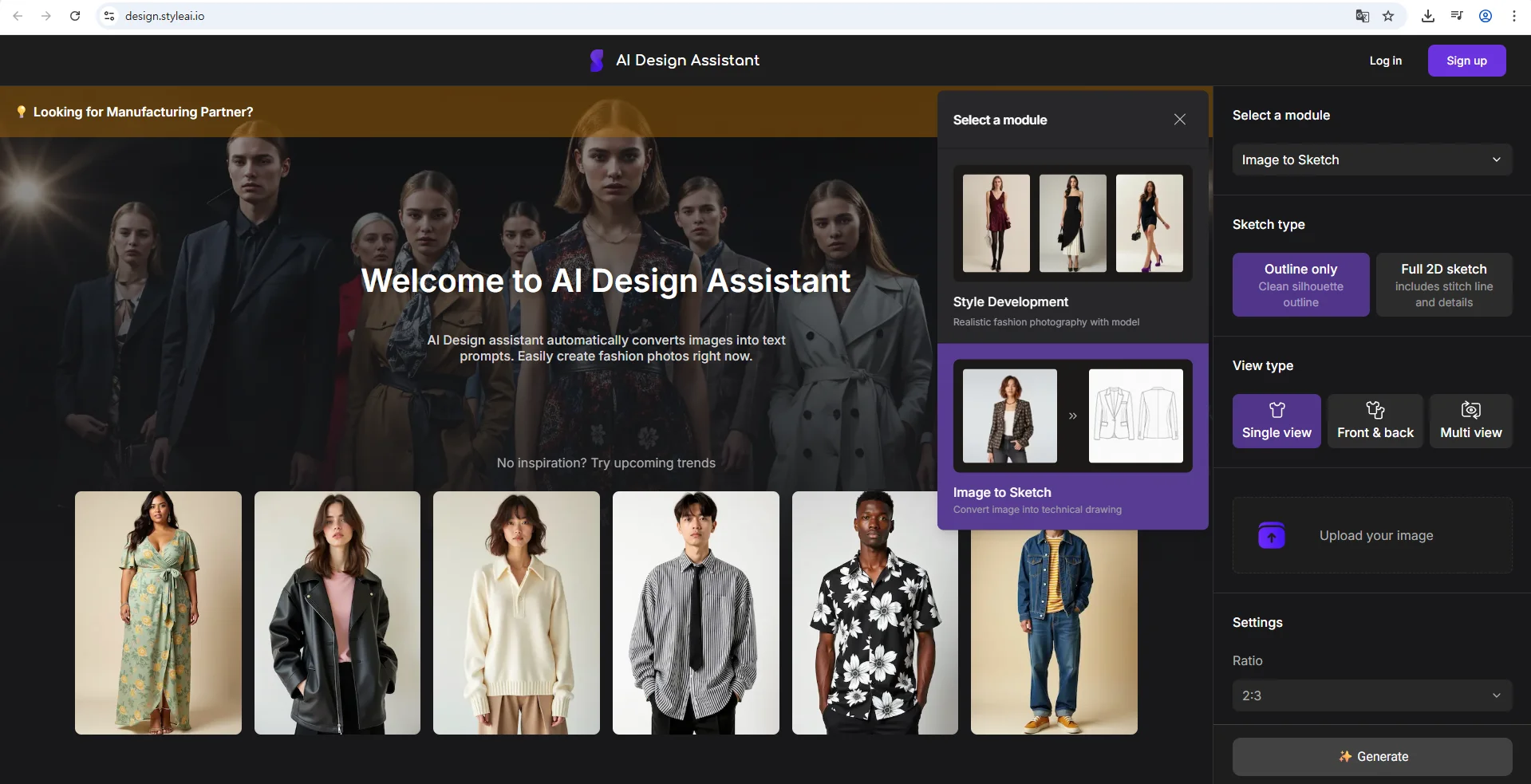Viewport: 1531px width, 784px height.
Task: Click the Log in link
Action: tap(1385, 60)
